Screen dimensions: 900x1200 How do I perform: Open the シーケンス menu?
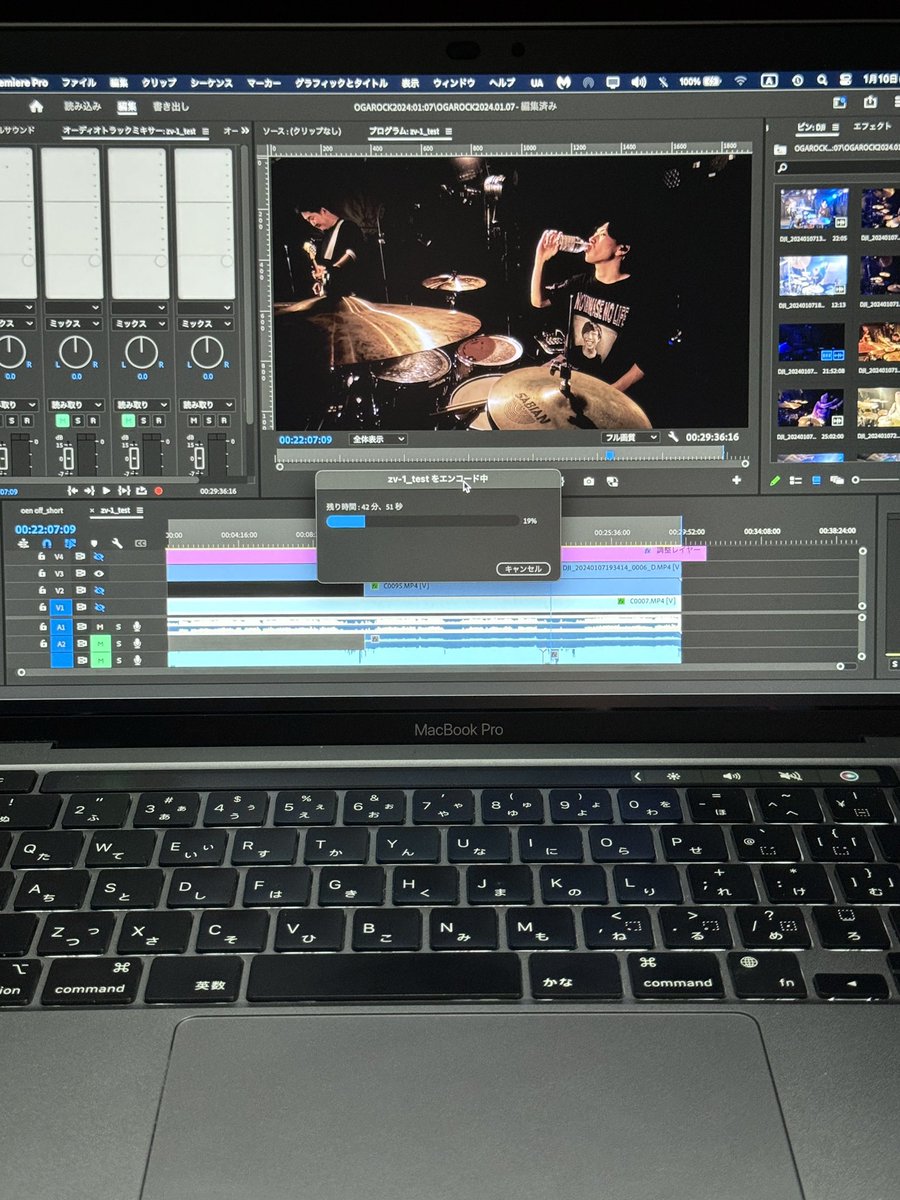pos(211,82)
